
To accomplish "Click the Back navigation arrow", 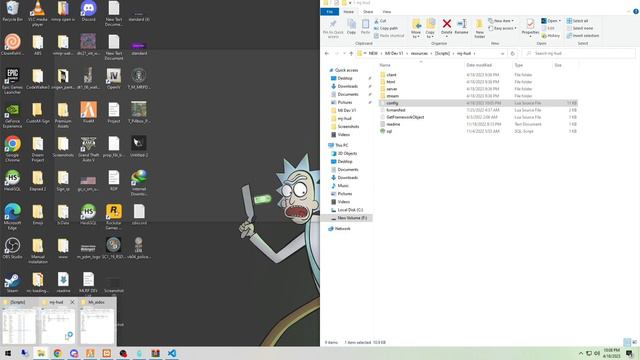I will tap(327, 53).
